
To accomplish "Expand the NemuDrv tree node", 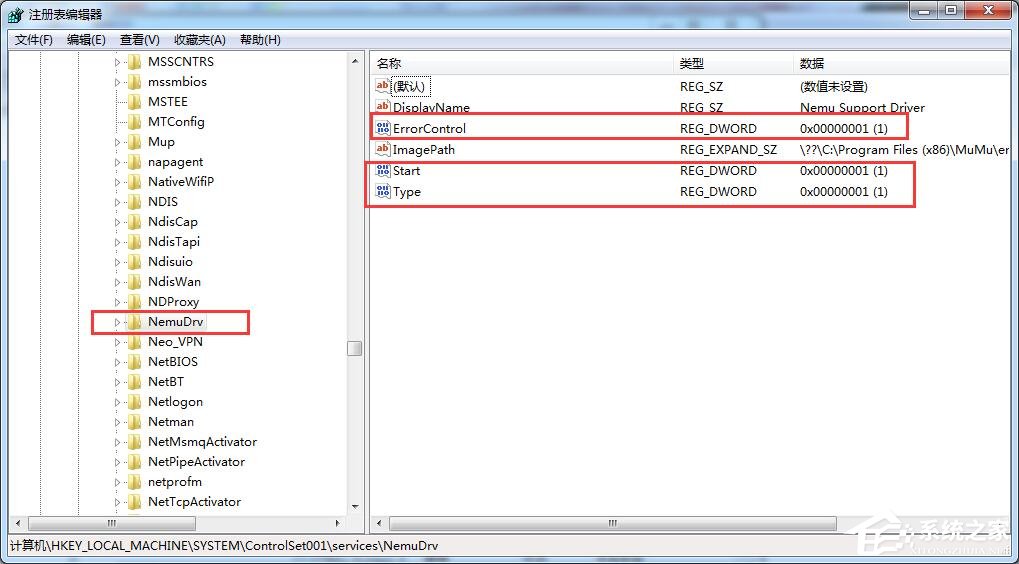I will (x=118, y=322).
